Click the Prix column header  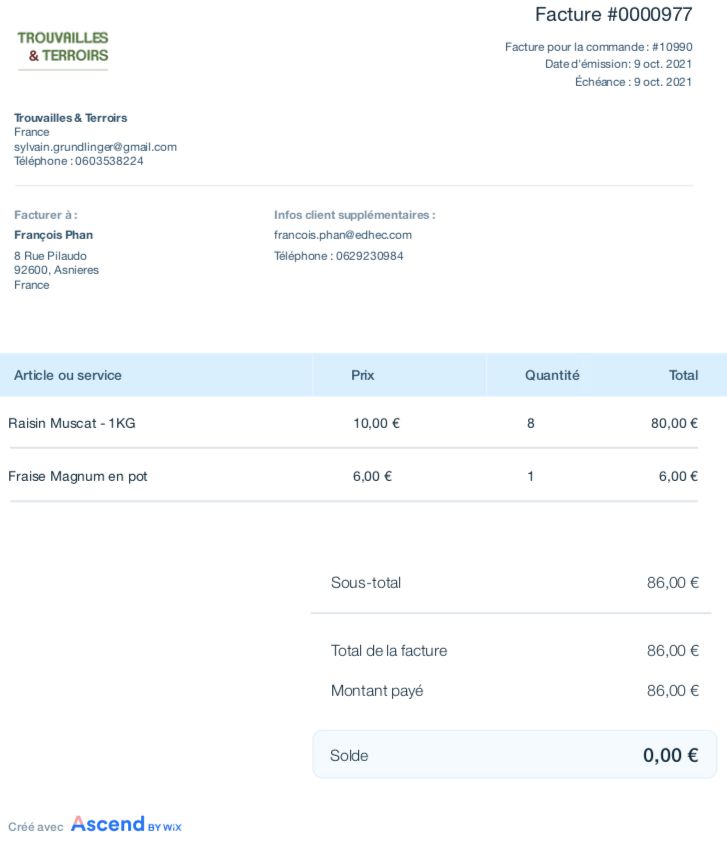(x=363, y=375)
